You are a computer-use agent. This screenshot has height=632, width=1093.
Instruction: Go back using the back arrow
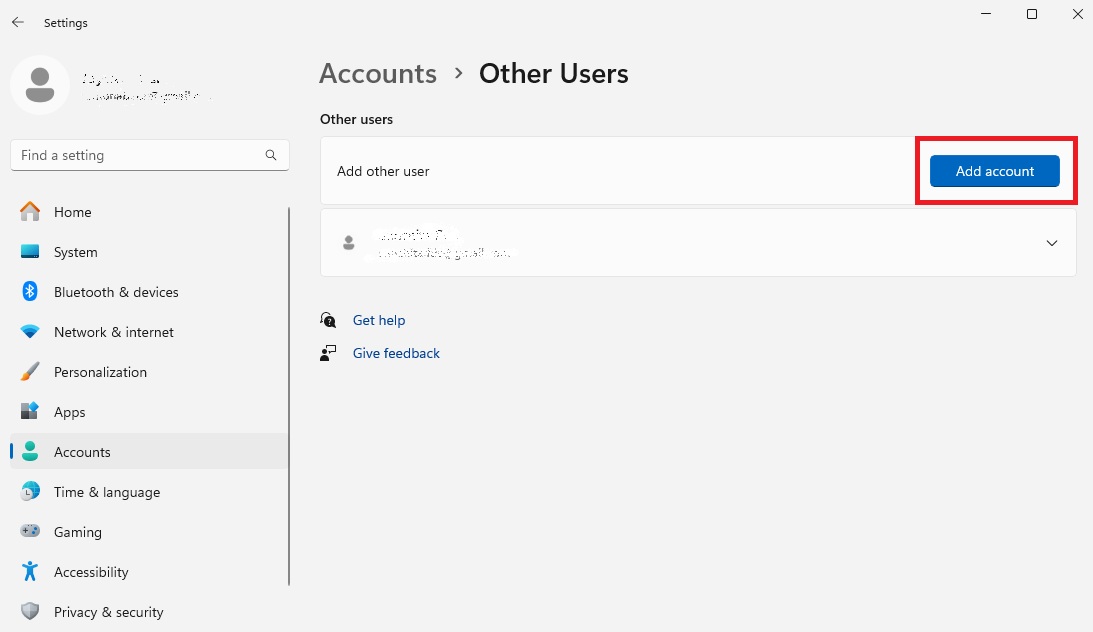17,22
